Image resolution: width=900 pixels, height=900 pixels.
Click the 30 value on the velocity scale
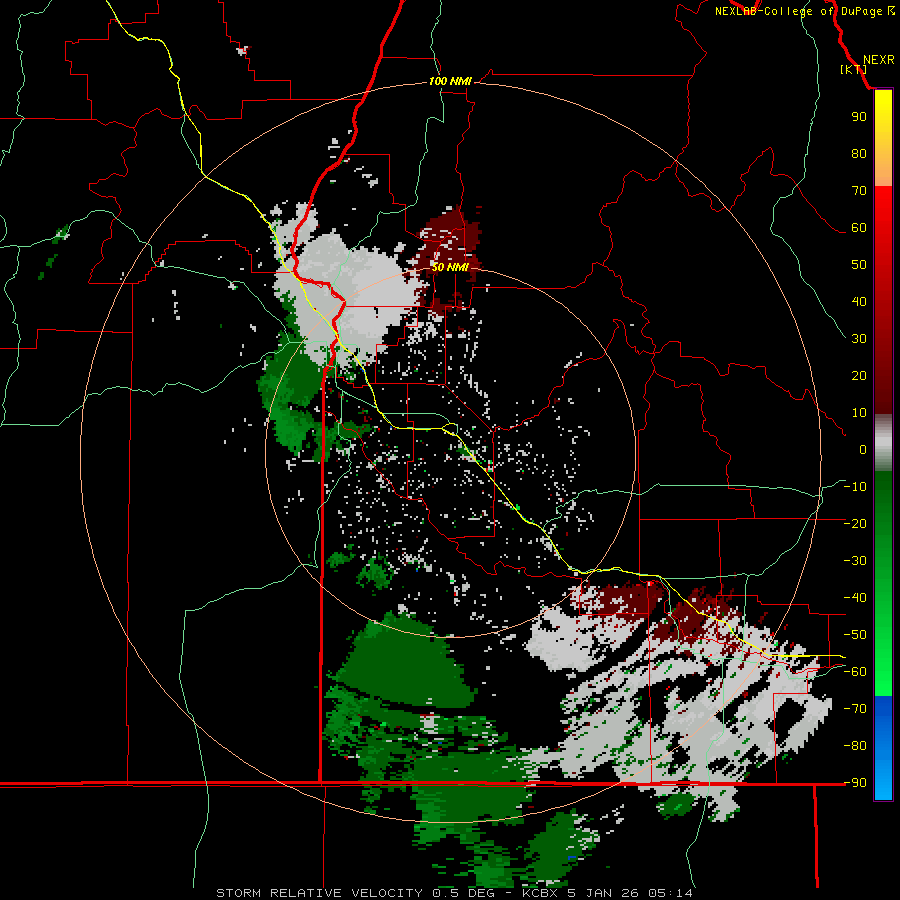[x=859, y=339]
